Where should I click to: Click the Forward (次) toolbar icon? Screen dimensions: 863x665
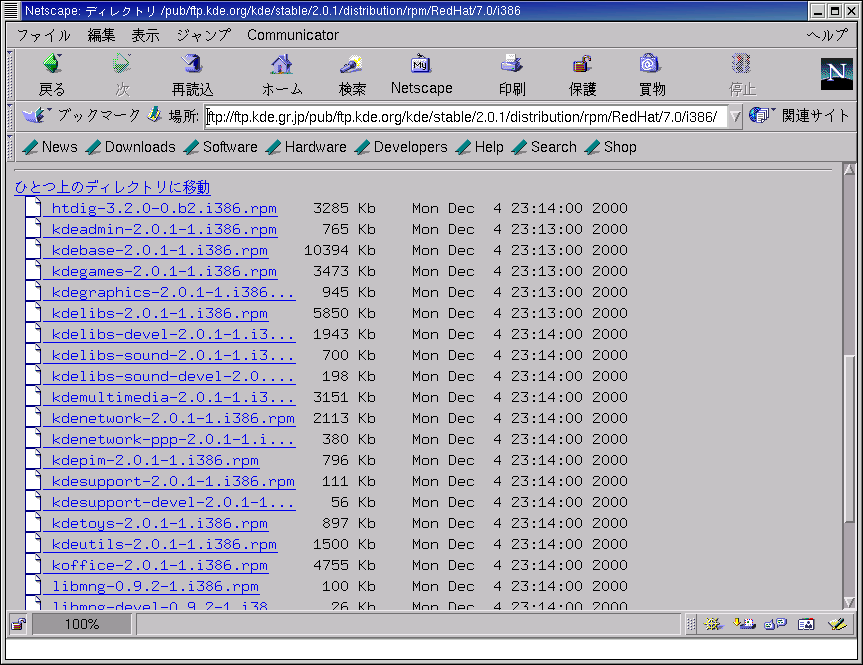click(122, 64)
